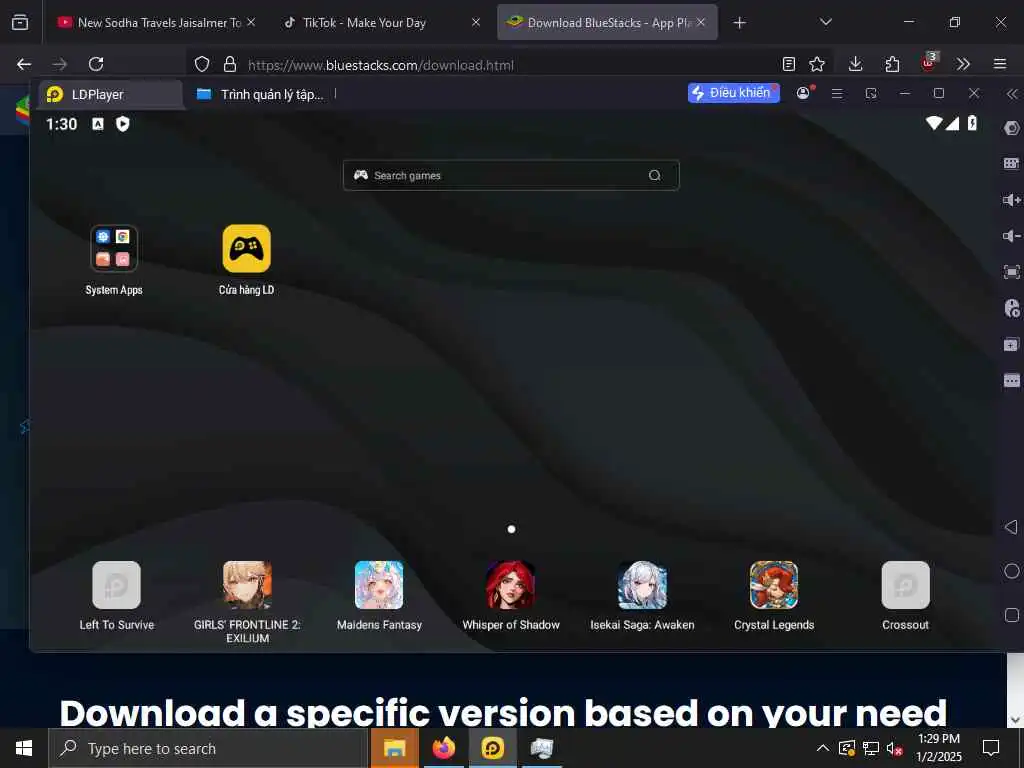Open Firefox application menu

[x=1000, y=64]
